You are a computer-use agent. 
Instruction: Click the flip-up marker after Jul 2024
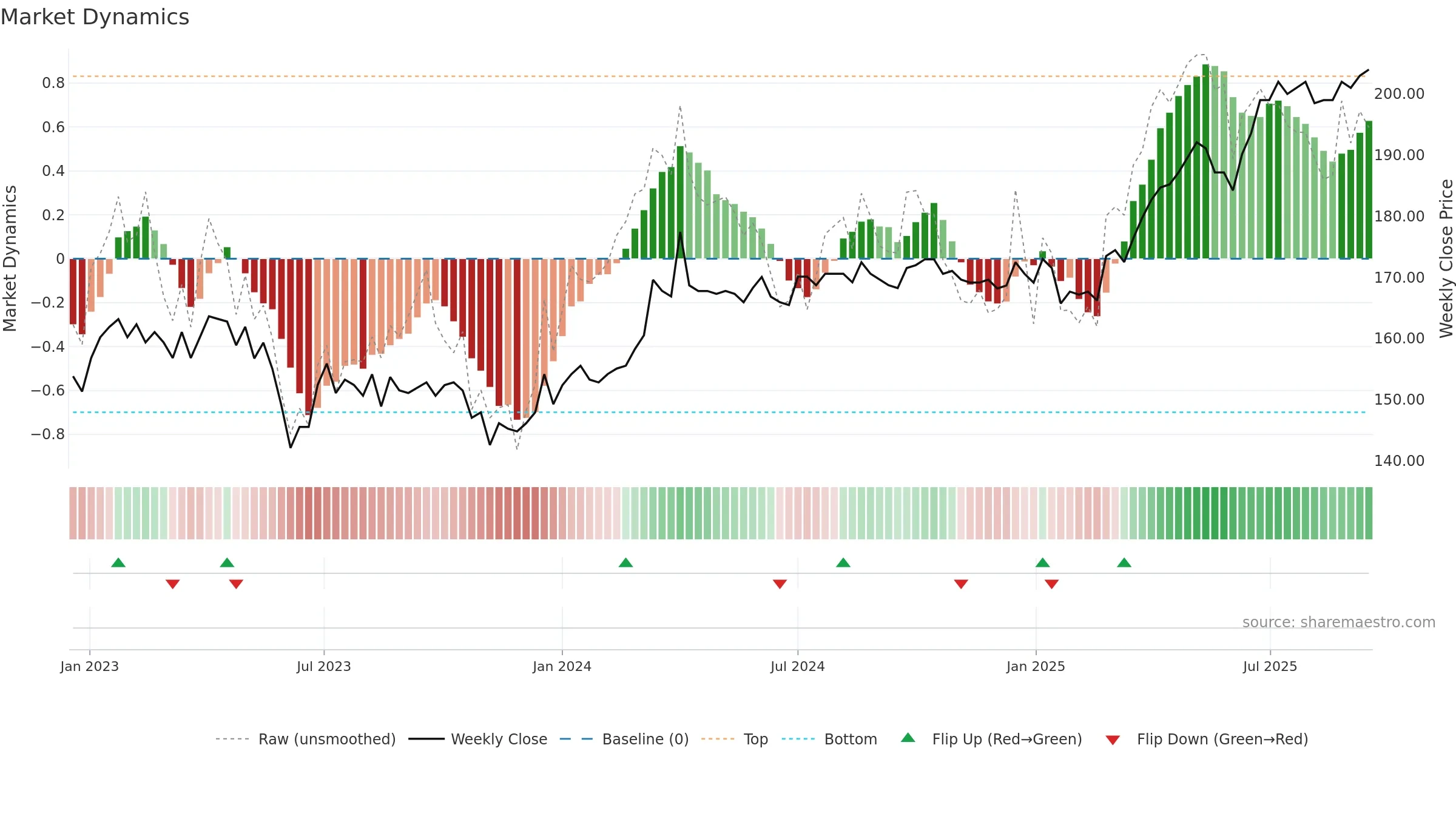[843, 562]
